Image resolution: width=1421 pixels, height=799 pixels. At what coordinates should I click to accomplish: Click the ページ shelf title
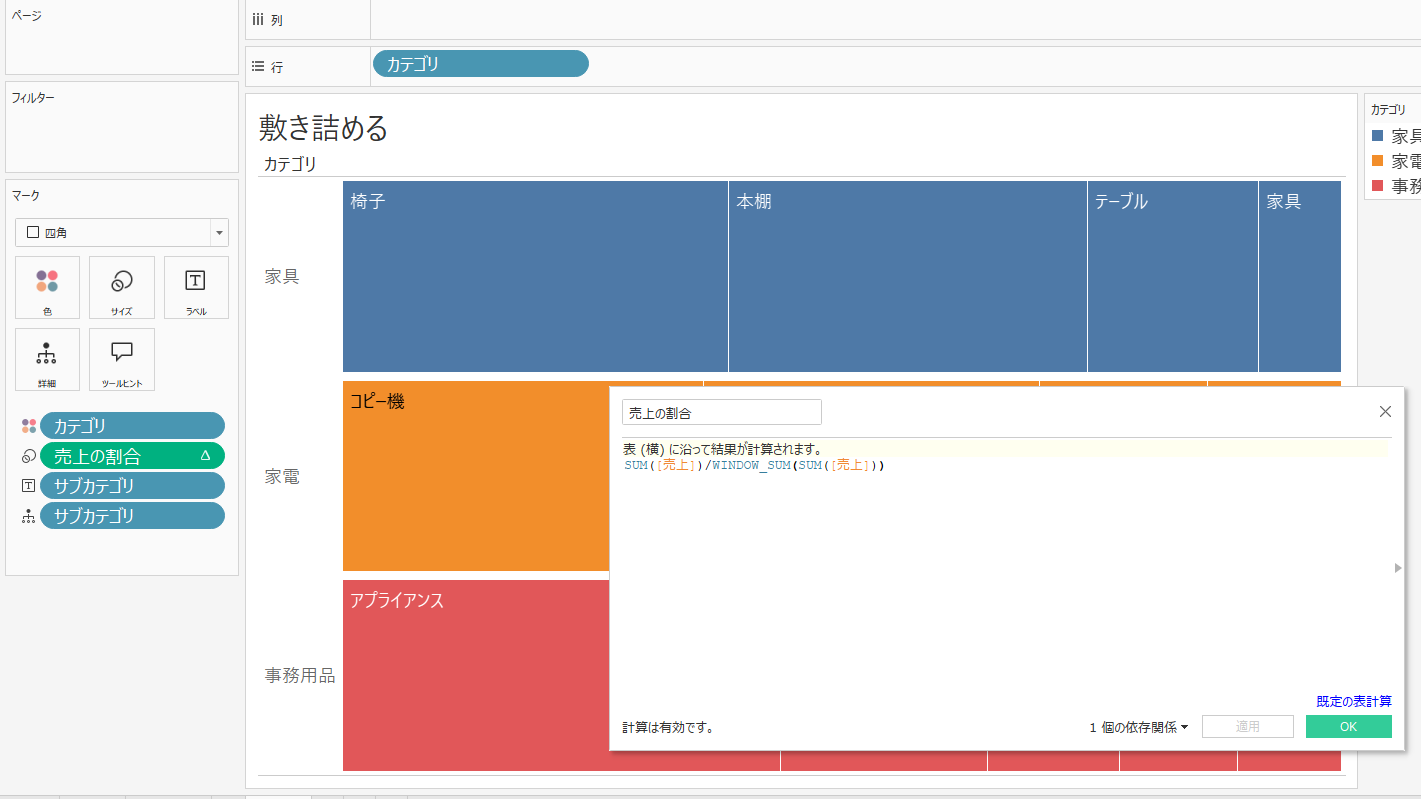pyautogui.click(x=26, y=16)
